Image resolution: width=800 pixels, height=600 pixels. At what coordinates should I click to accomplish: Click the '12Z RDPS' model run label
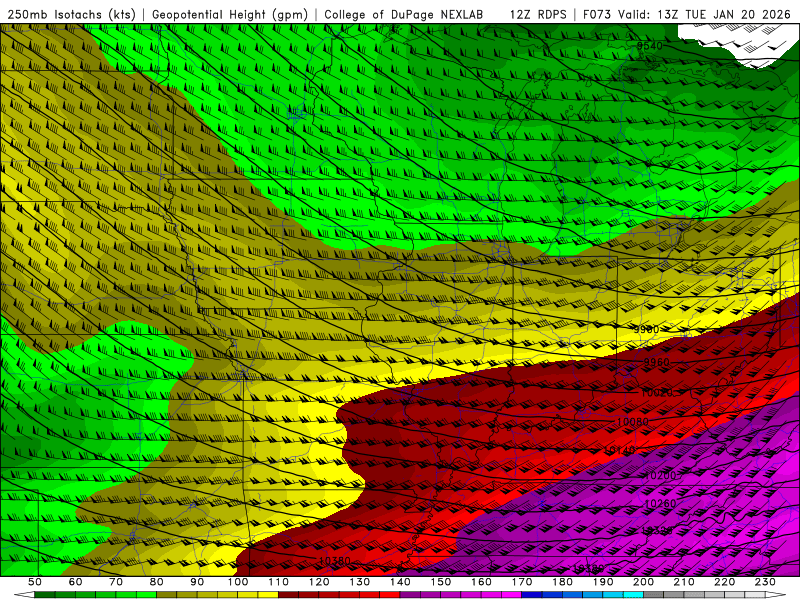[x=538, y=14]
